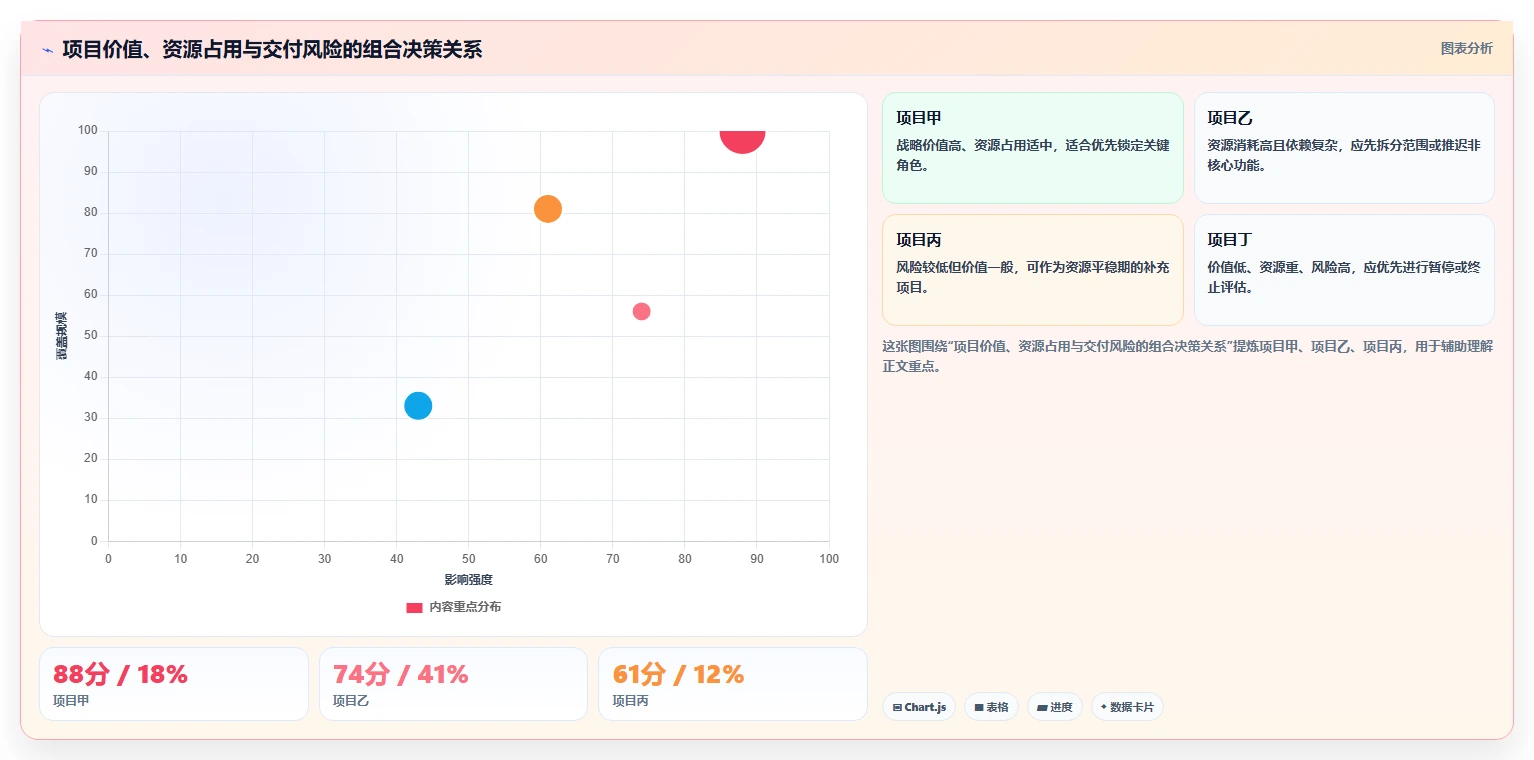
Task: Click 风险较低 description text in 项目丙
Action: 1032,277
